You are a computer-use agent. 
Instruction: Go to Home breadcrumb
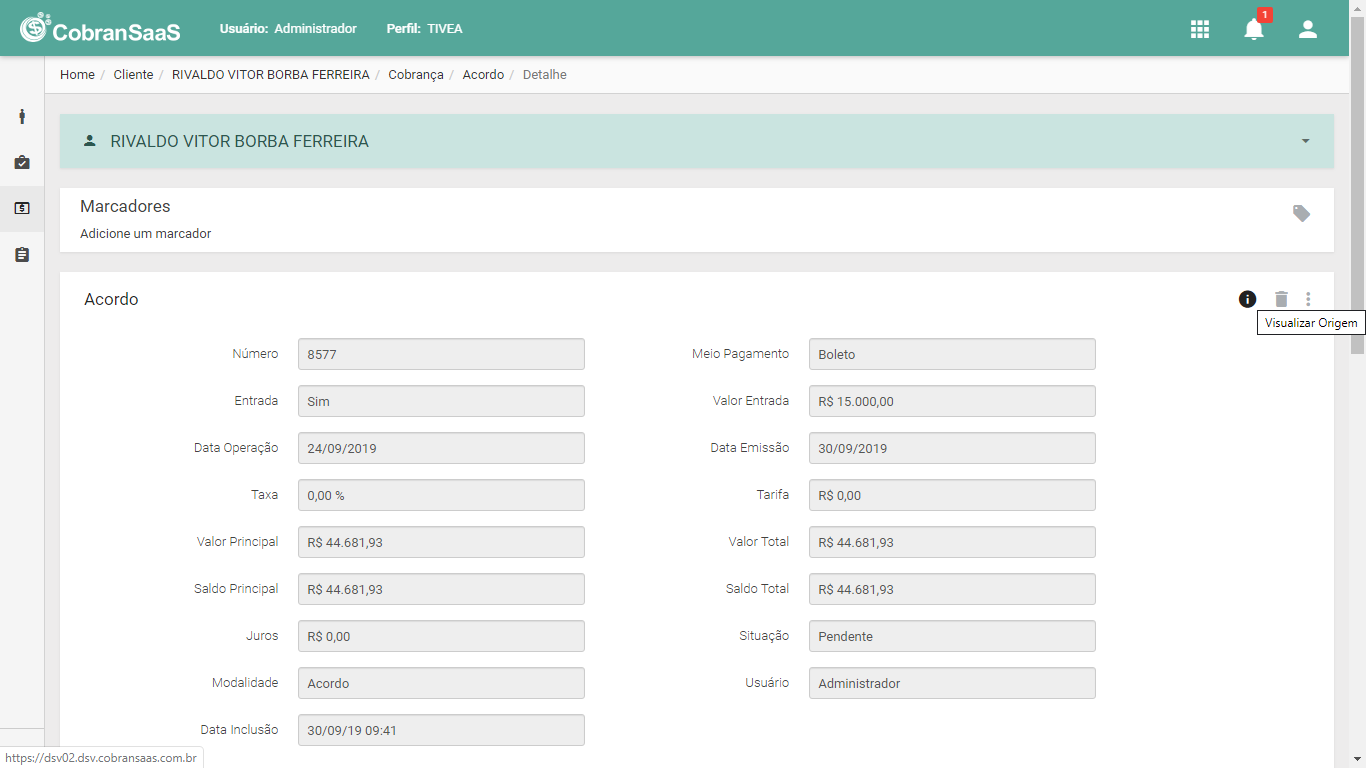(x=77, y=75)
